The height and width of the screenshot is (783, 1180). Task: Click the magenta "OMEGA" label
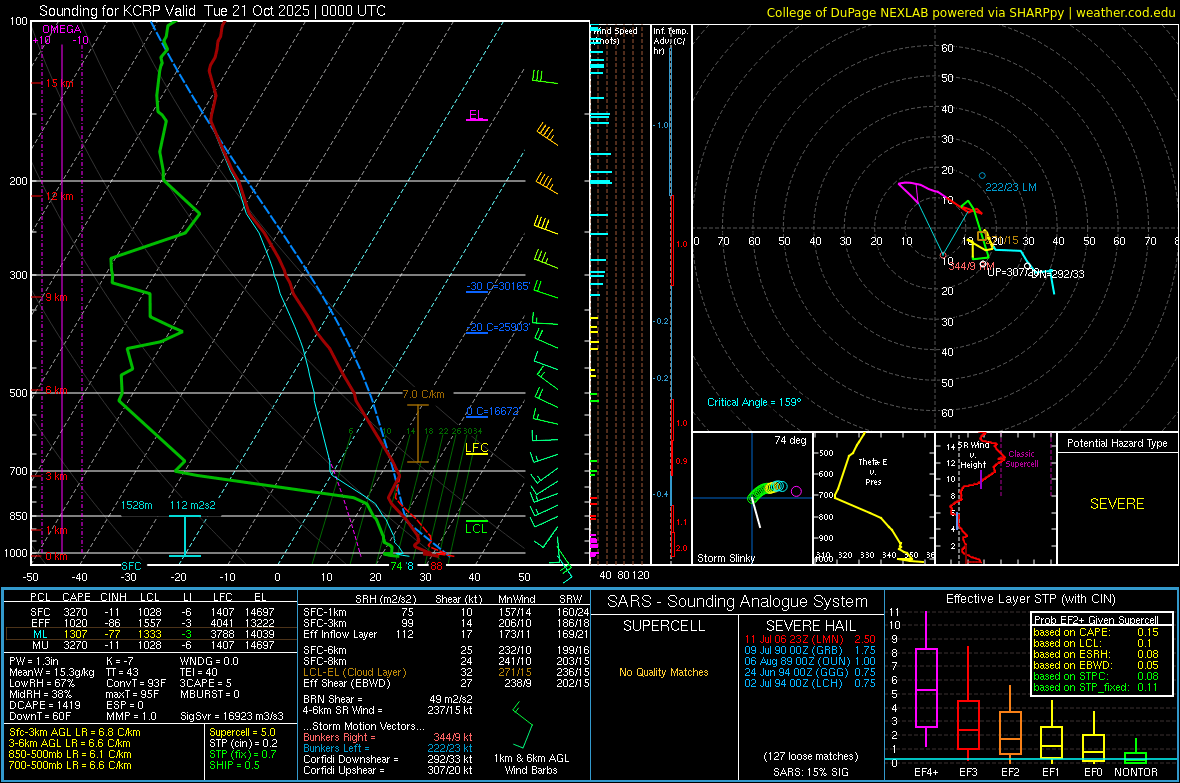pos(62,29)
